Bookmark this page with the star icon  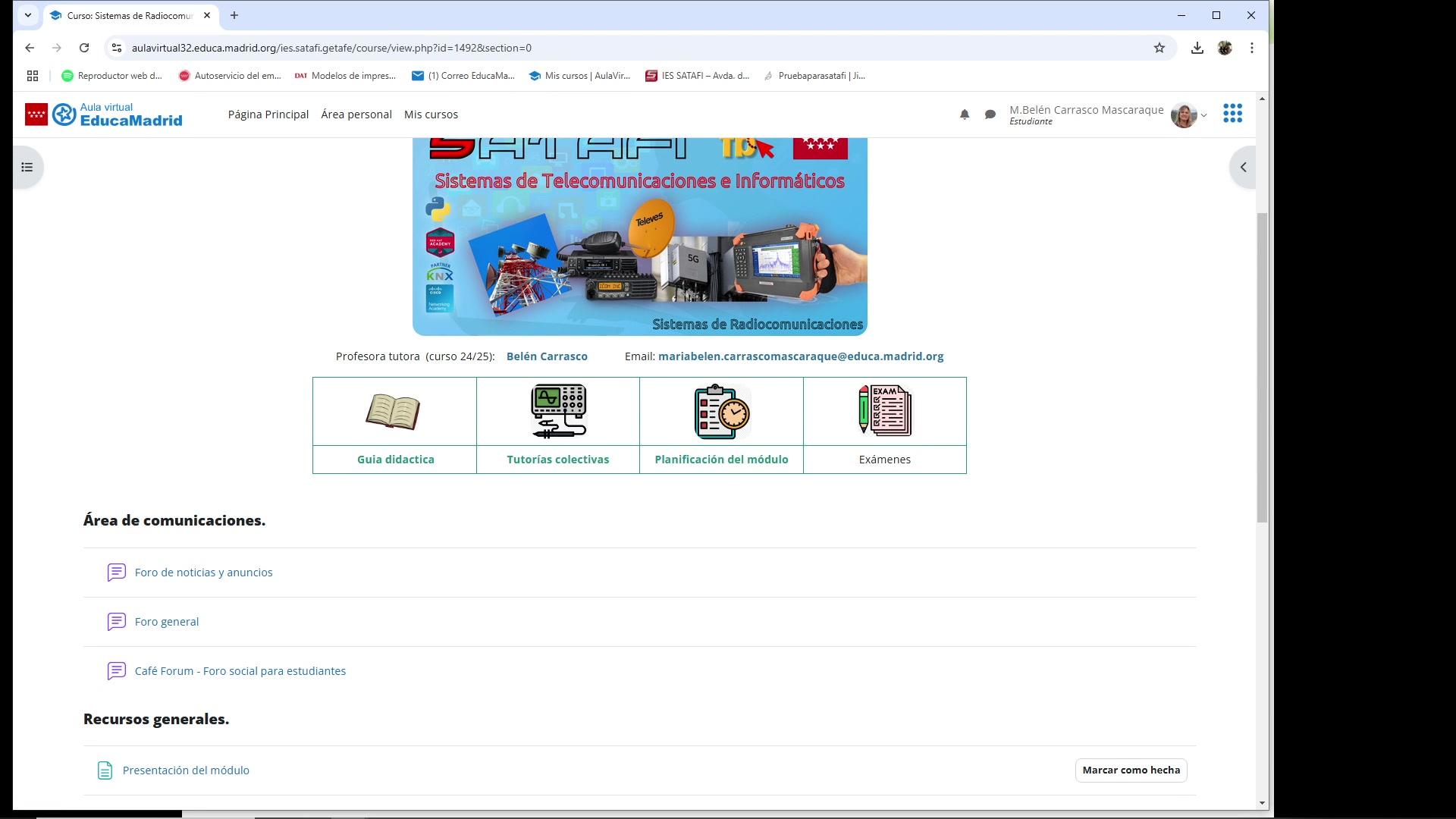[x=1159, y=48]
